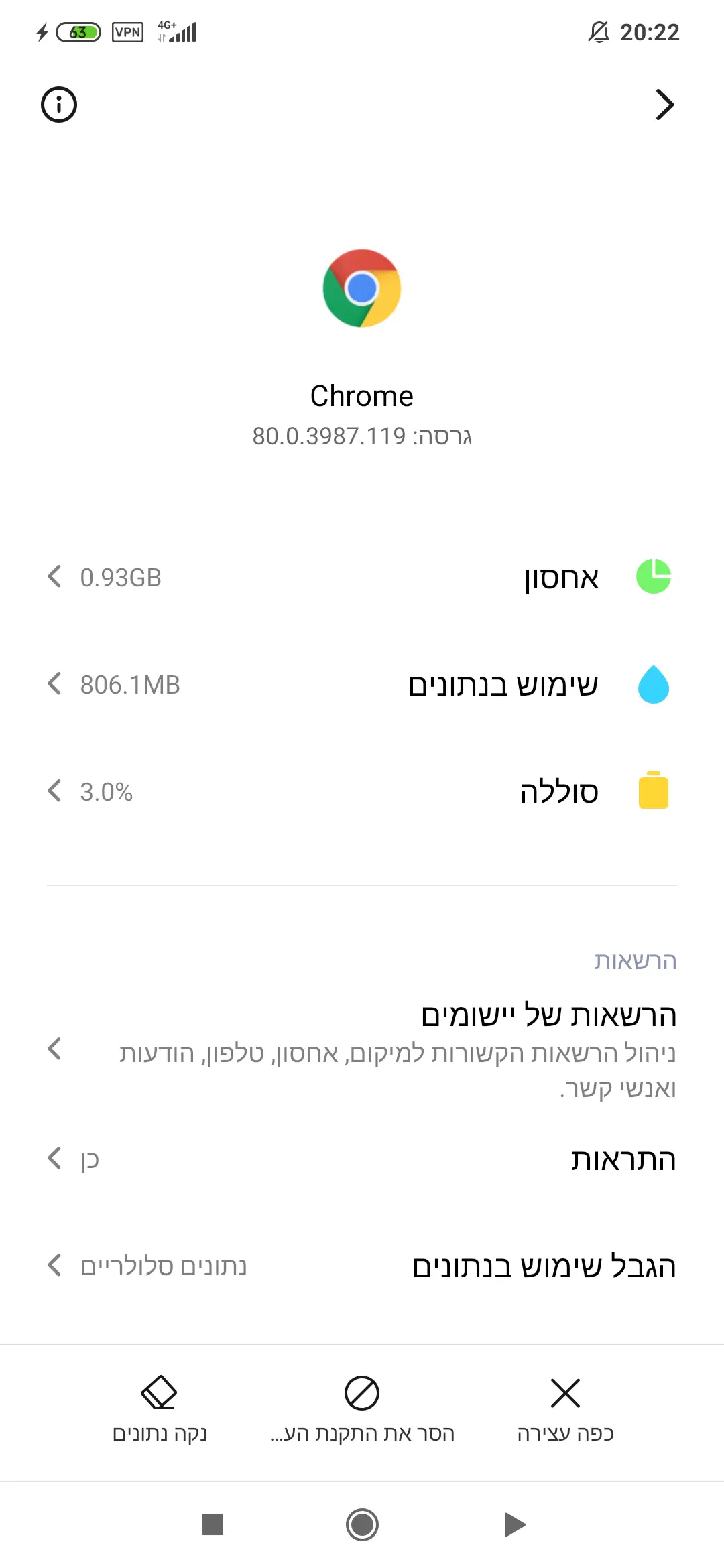Image resolution: width=724 pixels, height=1568 pixels.
Task: Tap the uninstall updates circle-slash icon
Action: (362, 1394)
